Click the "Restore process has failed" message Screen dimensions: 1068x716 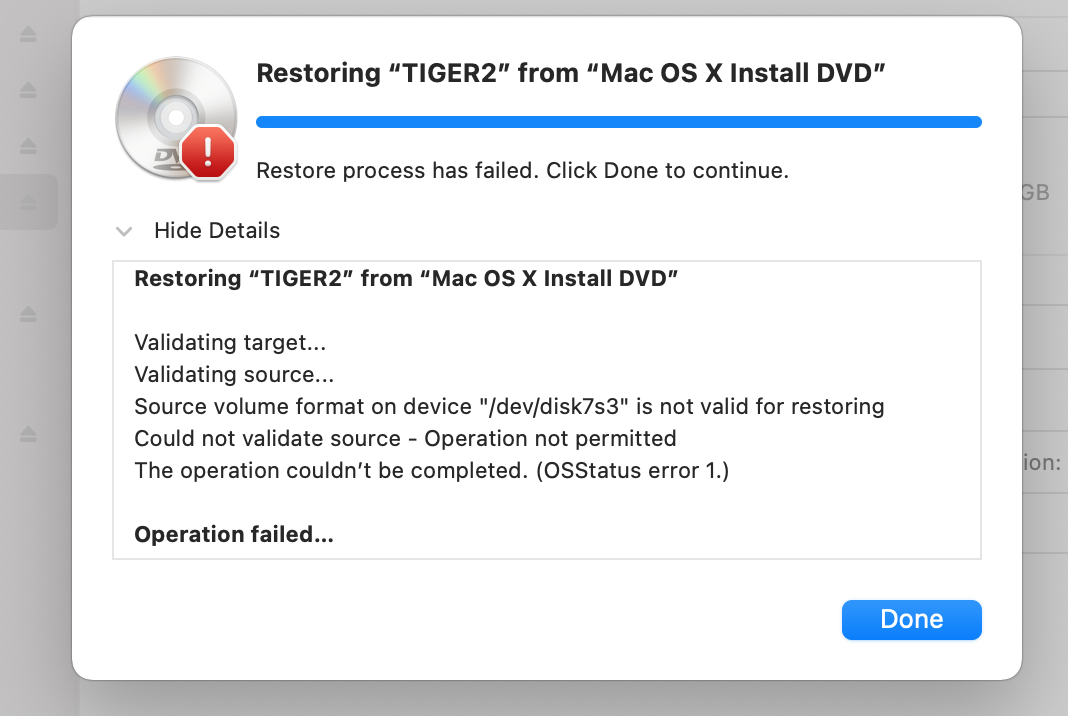click(522, 170)
